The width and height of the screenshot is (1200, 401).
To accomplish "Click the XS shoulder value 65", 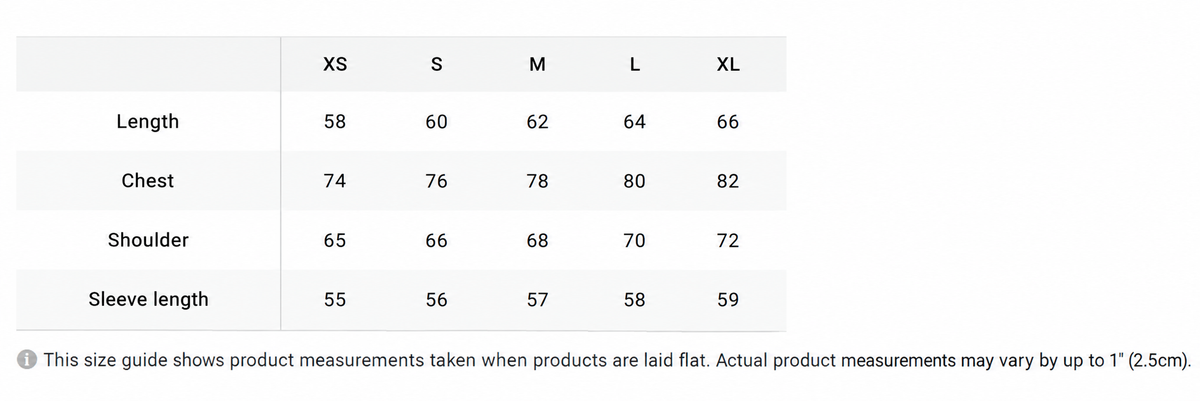I will pyautogui.click(x=335, y=241).
